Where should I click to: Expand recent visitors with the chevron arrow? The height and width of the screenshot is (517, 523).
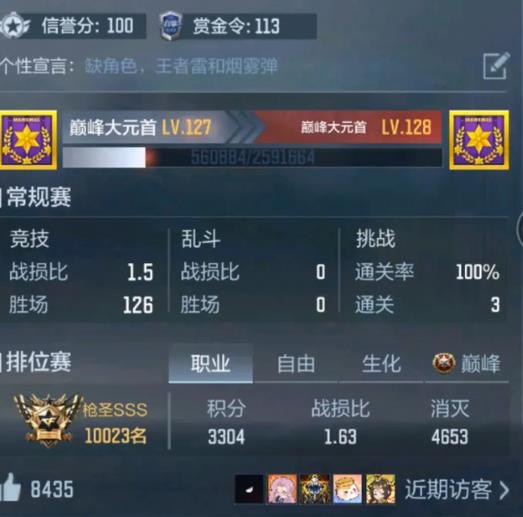coord(504,490)
